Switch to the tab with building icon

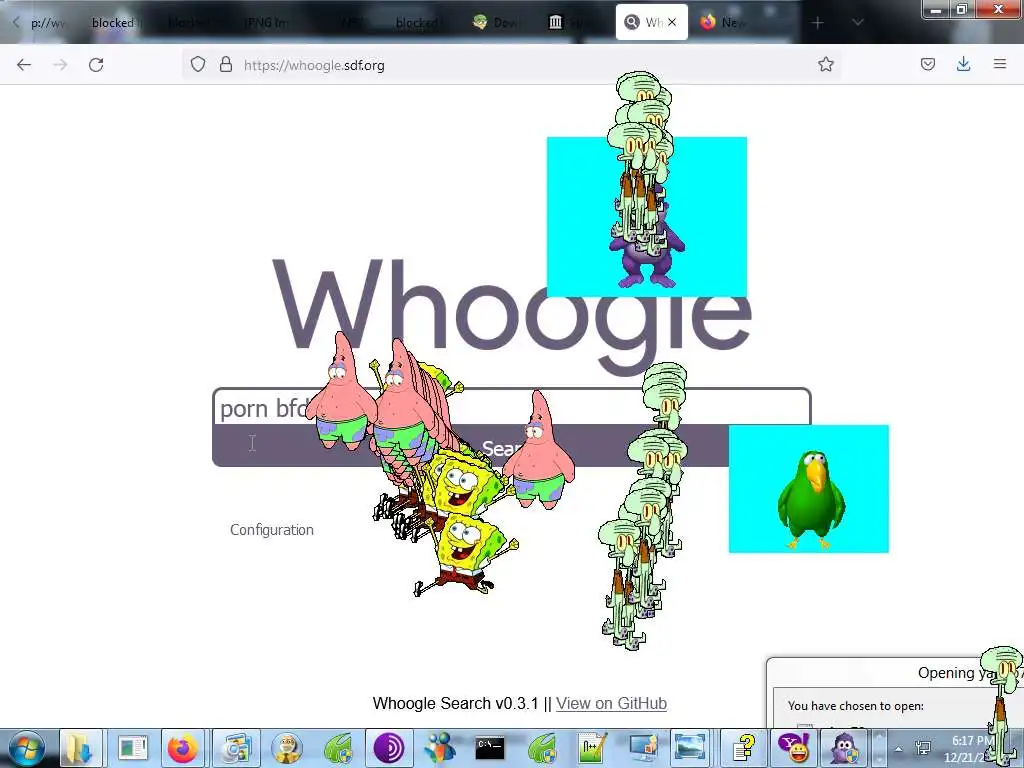[x=567, y=23]
